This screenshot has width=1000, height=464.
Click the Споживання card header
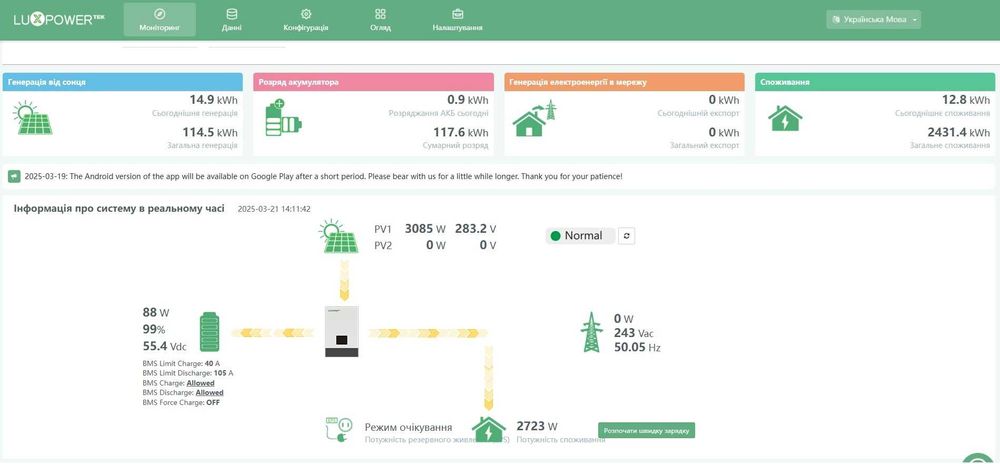(875, 82)
